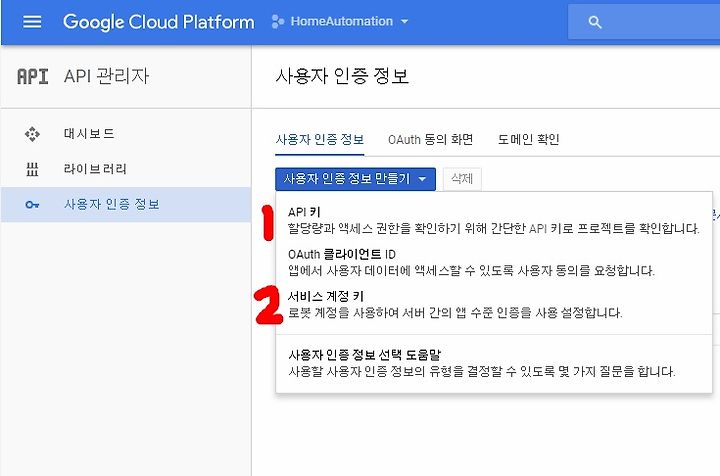Click the HomeAutomation project icon
The image size is (720, 476).
(x=277, y=22)
